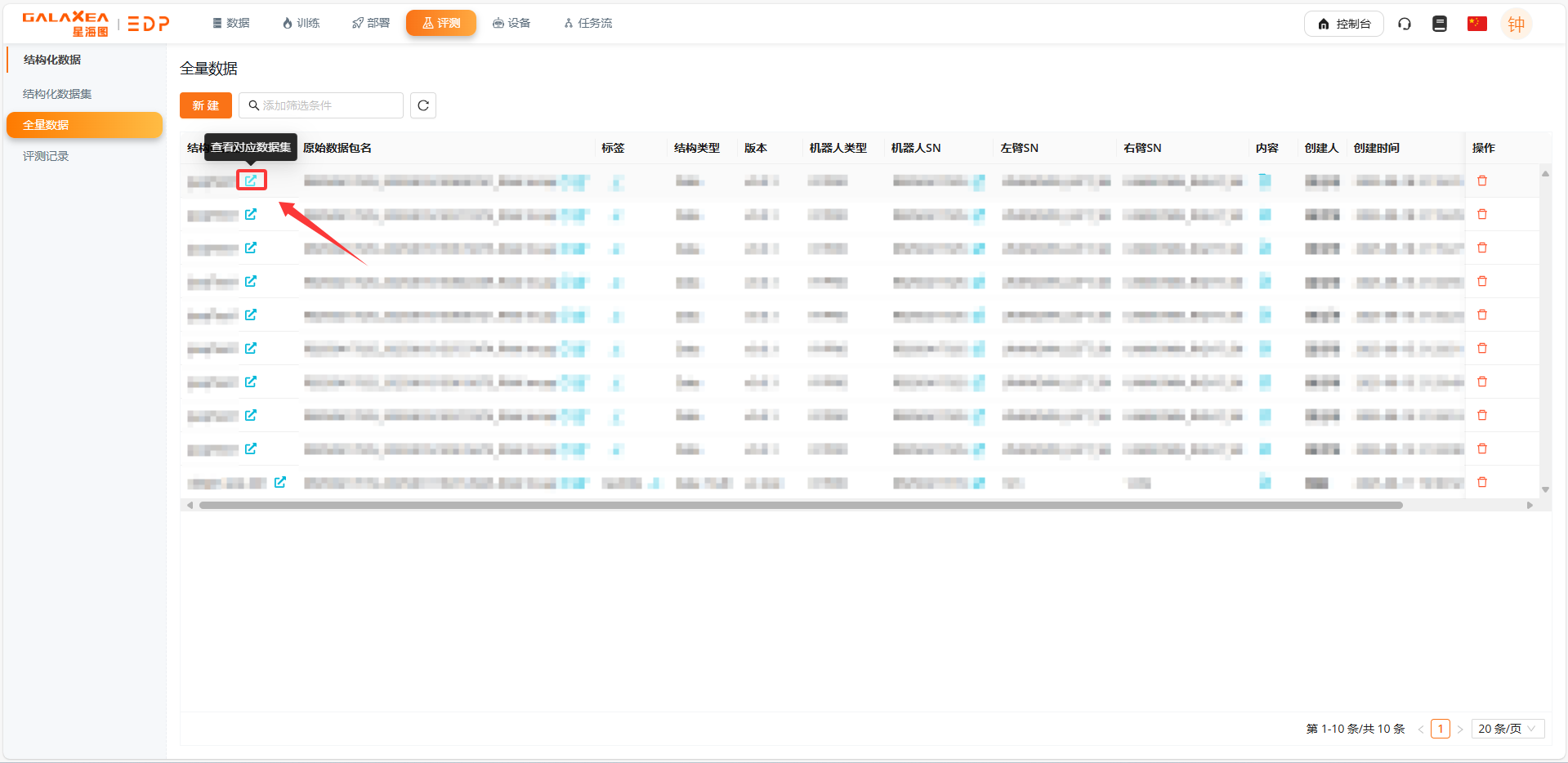1568x763 pixels.
Task: Open the user avatar labeled 钟
Action: pyautogui.click(x=1516, y=25)
